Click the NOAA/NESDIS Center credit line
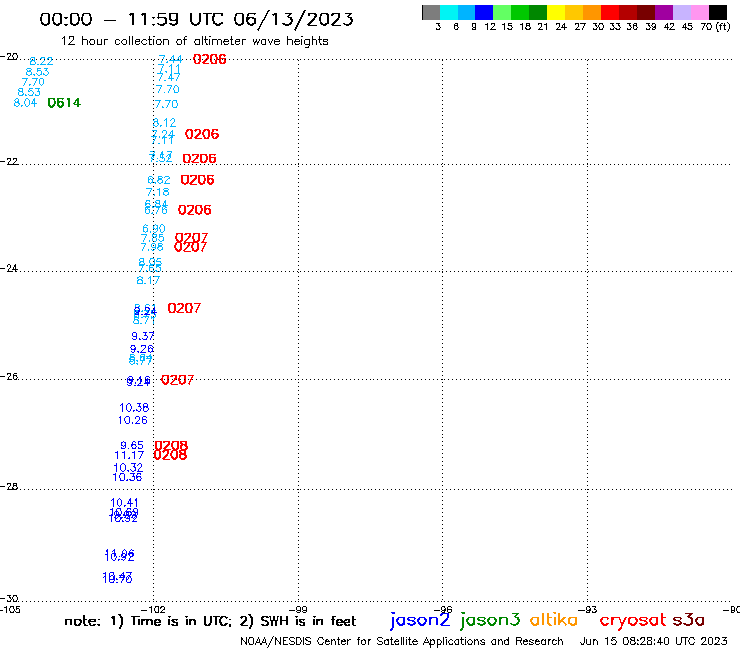This screenshot has height=650, width=740. [x=402, y=641]
